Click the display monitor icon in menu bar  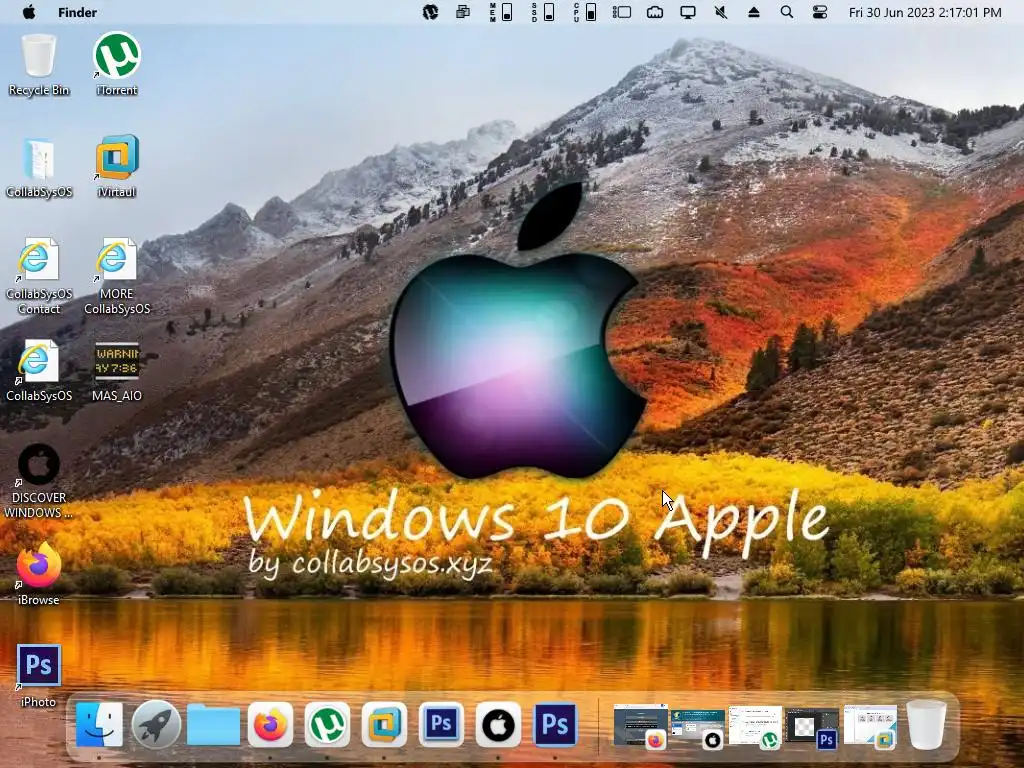click(688, 12)
